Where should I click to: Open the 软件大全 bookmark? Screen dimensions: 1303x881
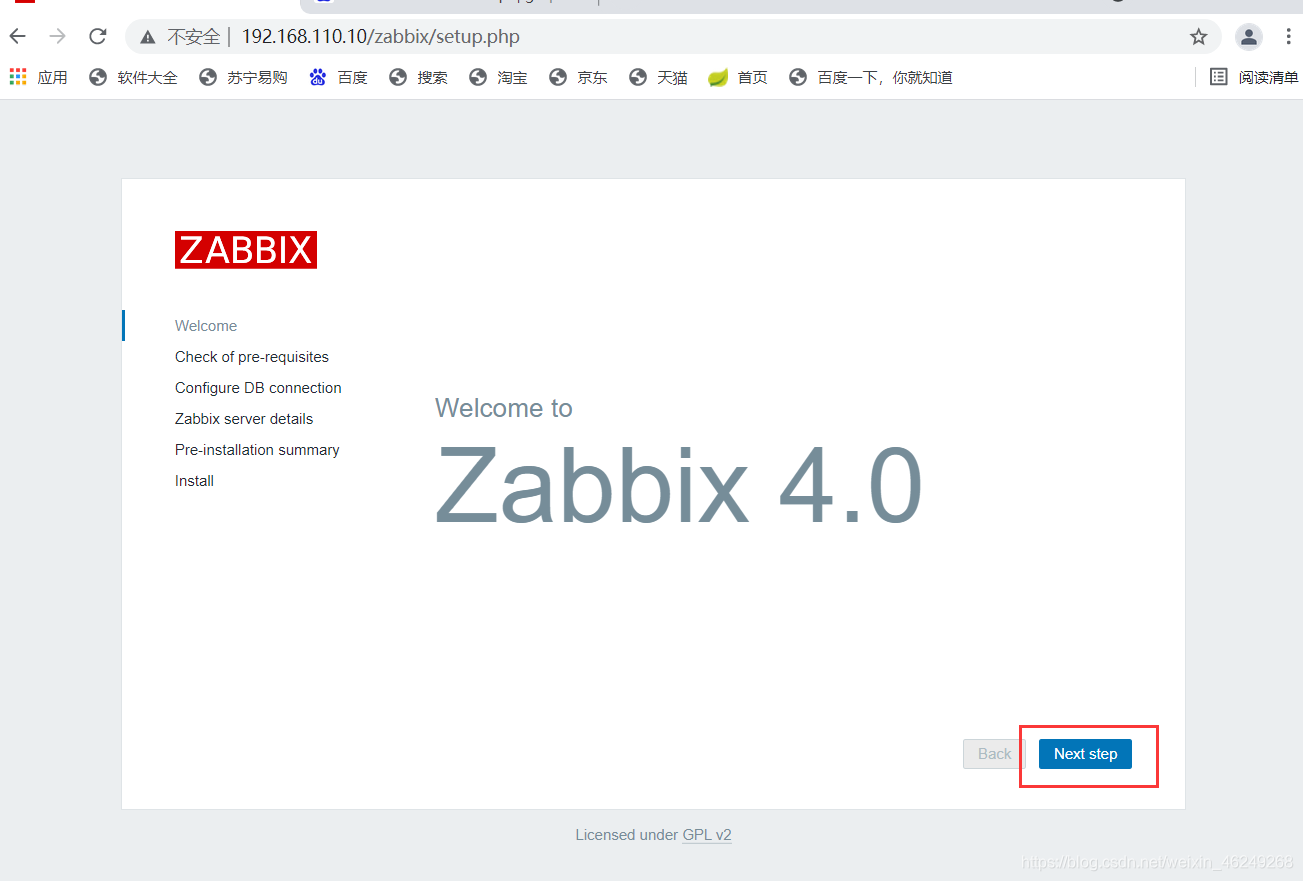coord(133,77)
